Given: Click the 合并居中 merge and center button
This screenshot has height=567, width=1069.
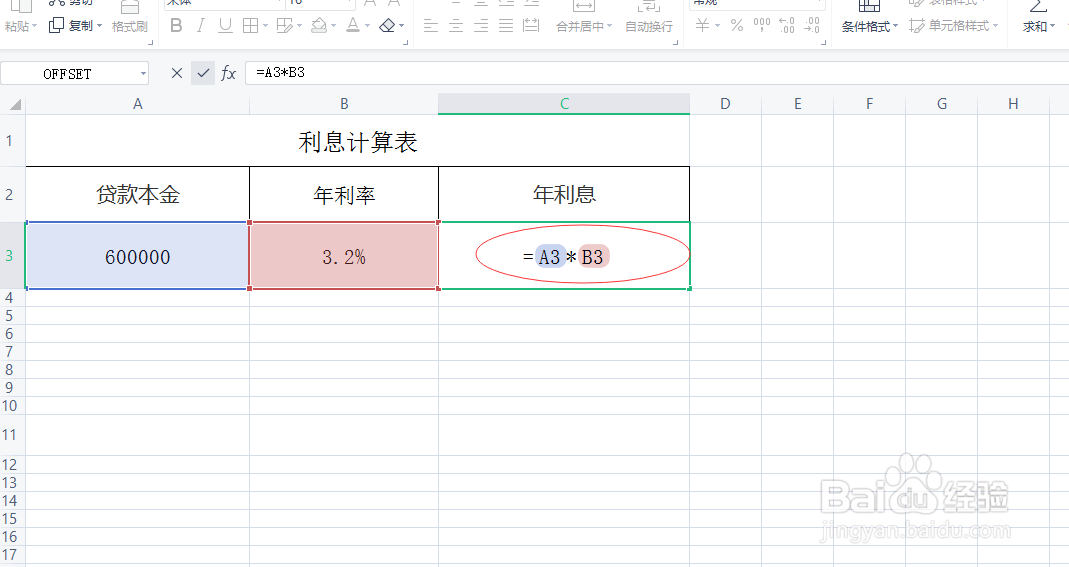Looking at the screenshot, I should click(x=580, y=27).
